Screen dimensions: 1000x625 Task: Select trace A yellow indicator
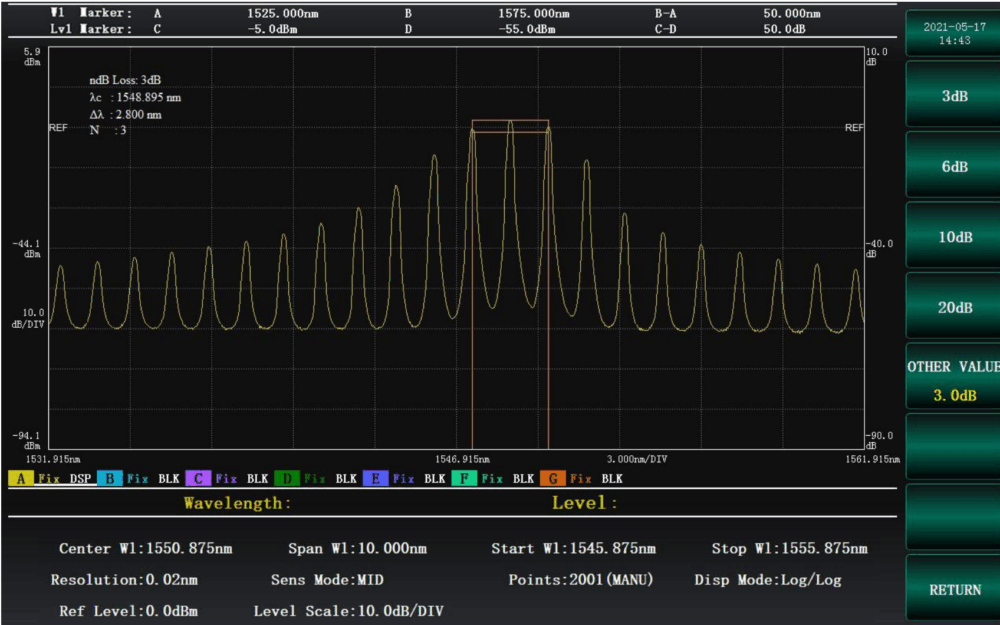point(21,479)
